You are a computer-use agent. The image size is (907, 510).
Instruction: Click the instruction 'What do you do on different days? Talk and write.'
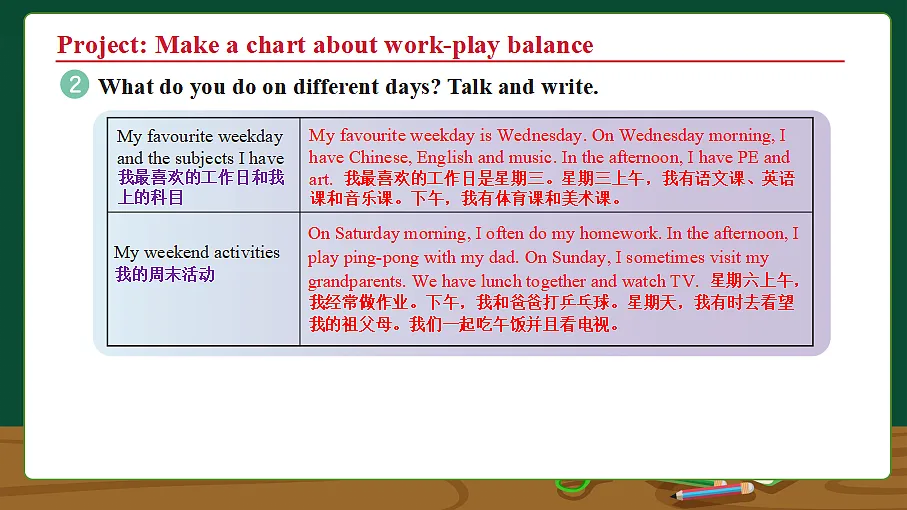click(348, 87)
